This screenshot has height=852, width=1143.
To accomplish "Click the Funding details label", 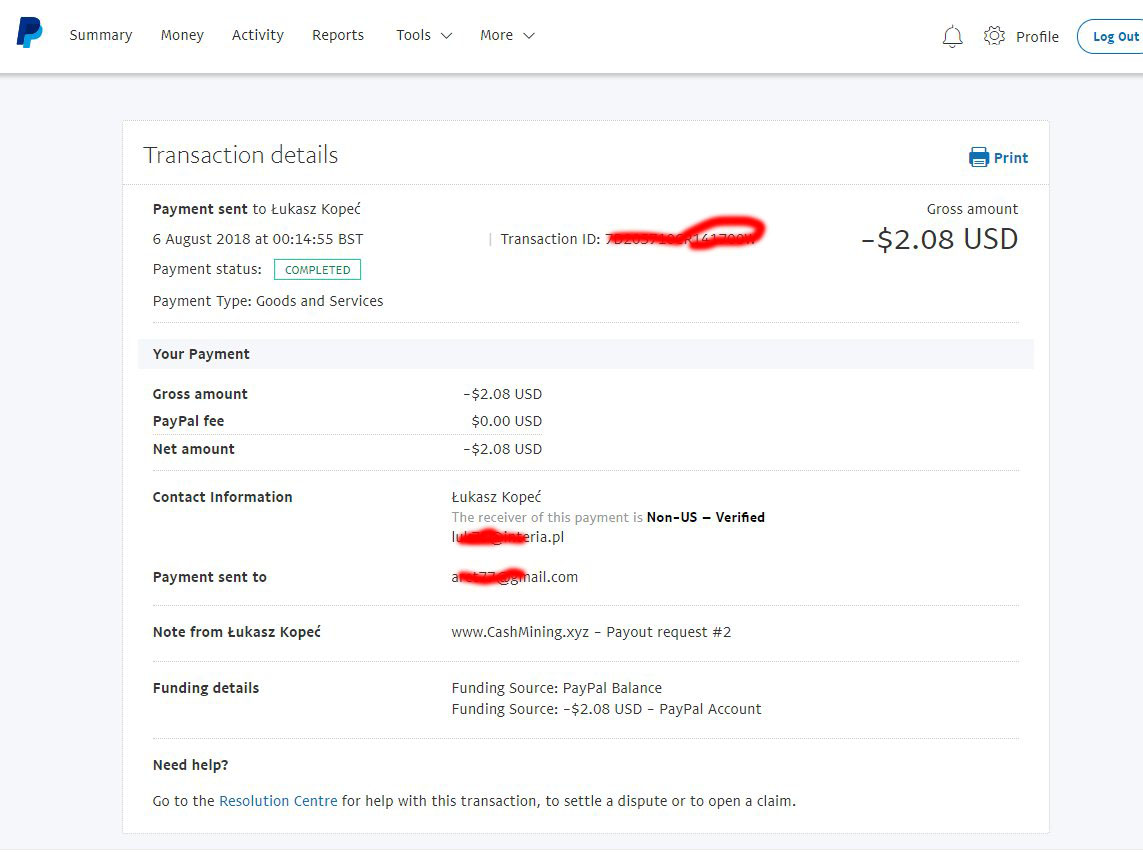I will click(206, 688).
